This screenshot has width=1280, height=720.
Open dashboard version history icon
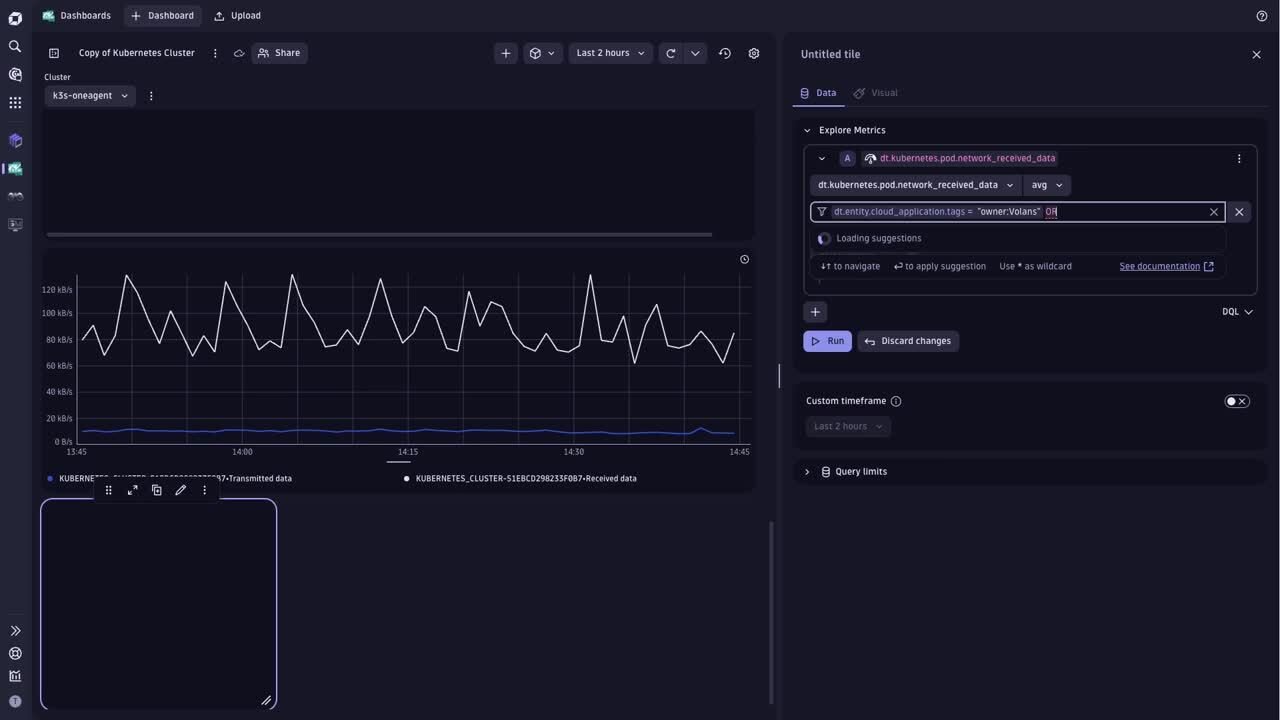pyautogui.click(x=725, y=53)
